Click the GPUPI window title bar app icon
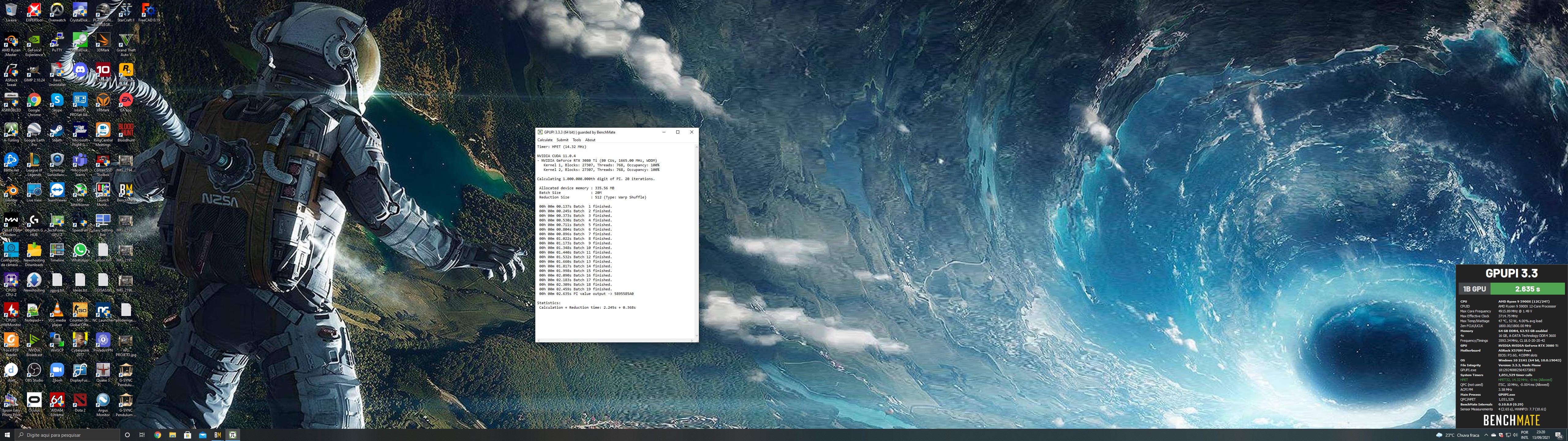The width and height of the screenshot is (1568, 441). click(x=540, y=132)
